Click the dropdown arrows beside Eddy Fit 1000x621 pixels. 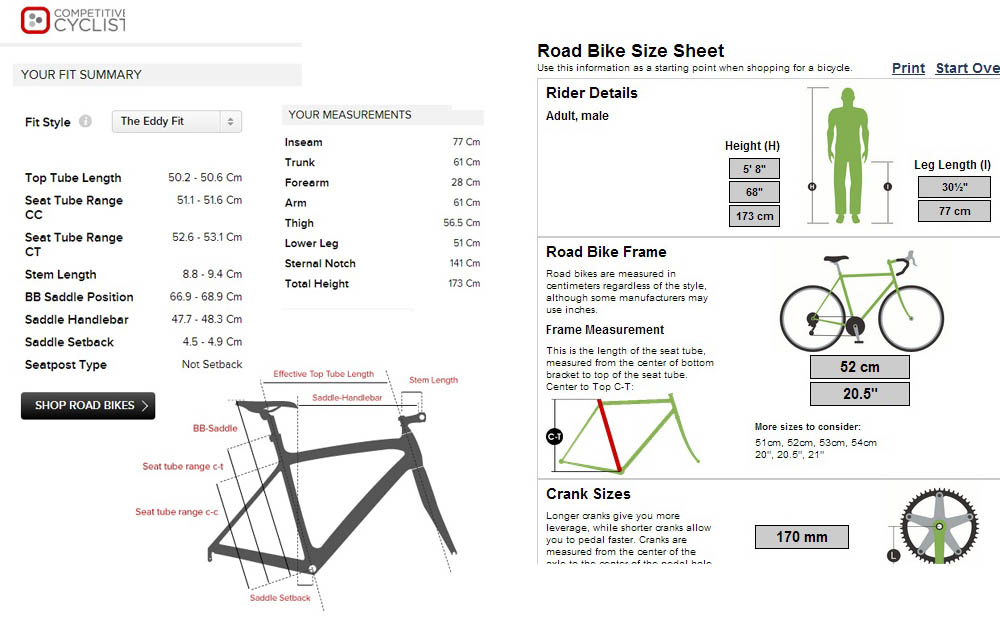pyautogui.click(x=230, y=121)
